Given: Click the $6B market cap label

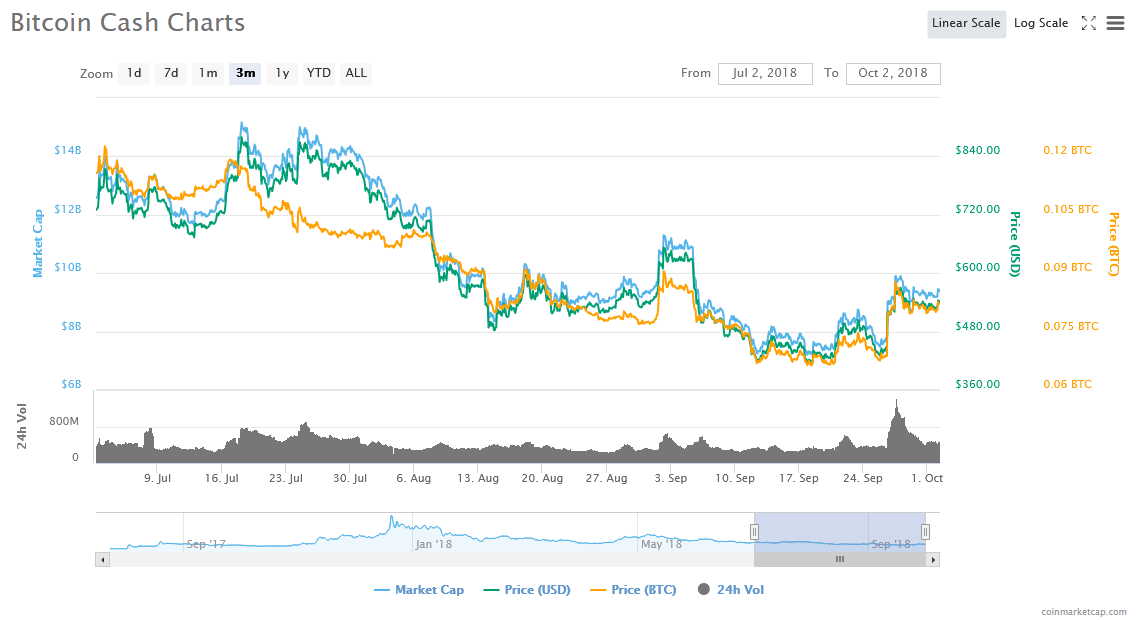Looking at the screenshot, I should pos(71,384).
